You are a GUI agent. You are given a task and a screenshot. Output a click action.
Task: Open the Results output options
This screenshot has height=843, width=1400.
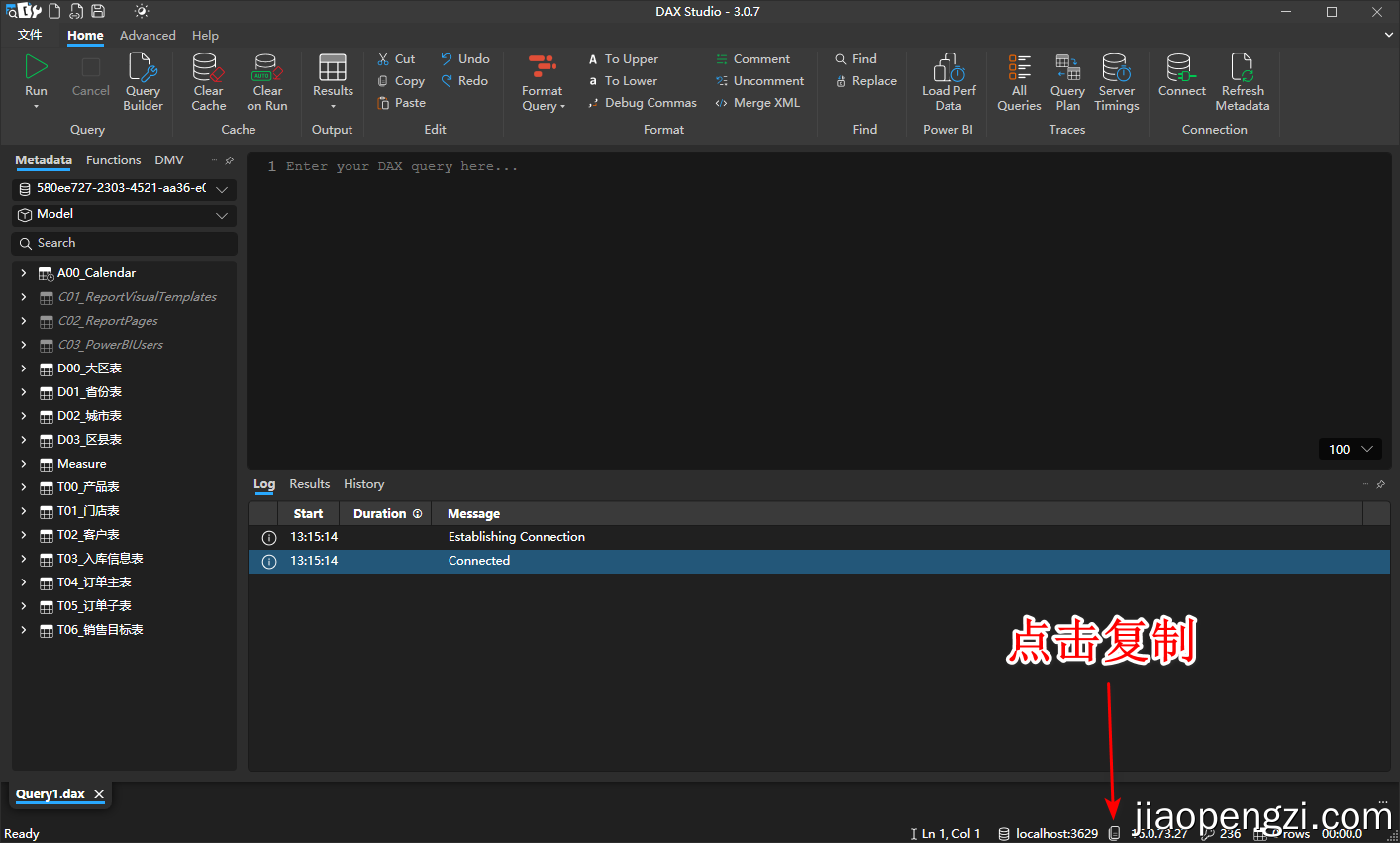[x=333, y=81]
